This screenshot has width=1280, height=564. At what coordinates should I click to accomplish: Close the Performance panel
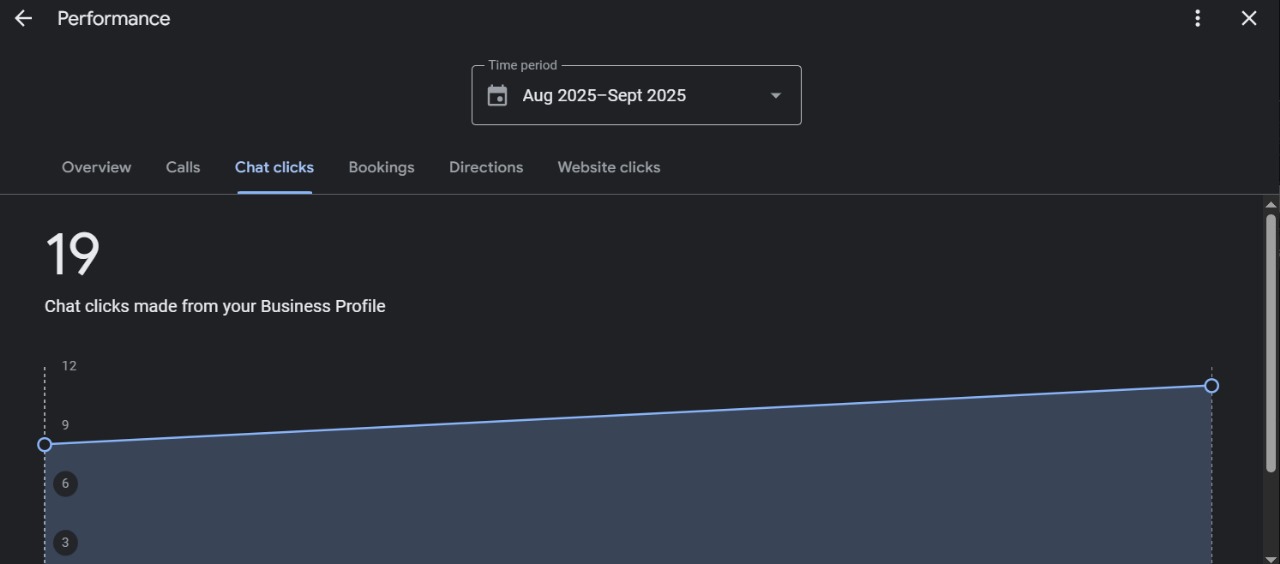(1249, 18)
